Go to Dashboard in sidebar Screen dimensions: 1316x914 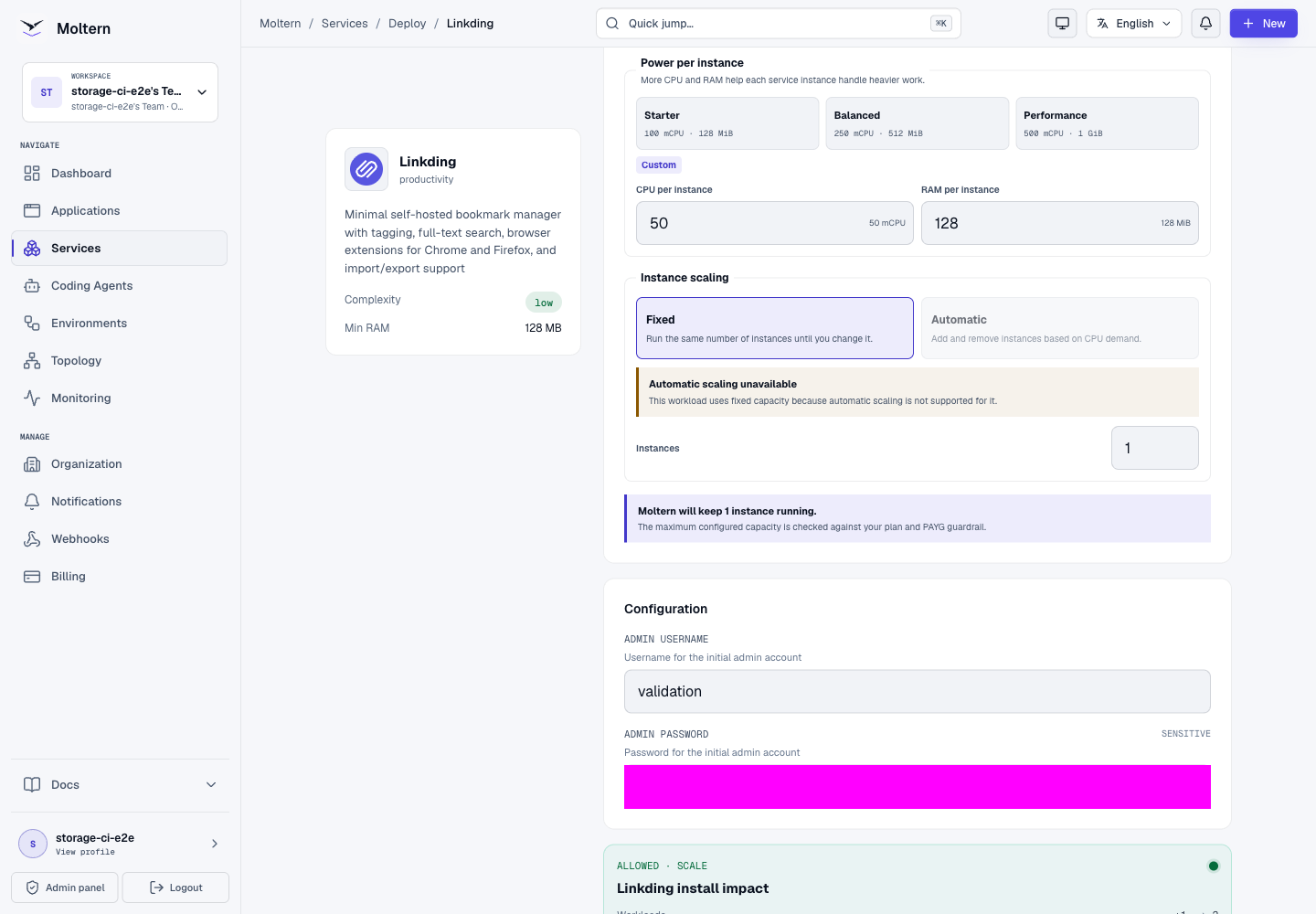point(120,174)
